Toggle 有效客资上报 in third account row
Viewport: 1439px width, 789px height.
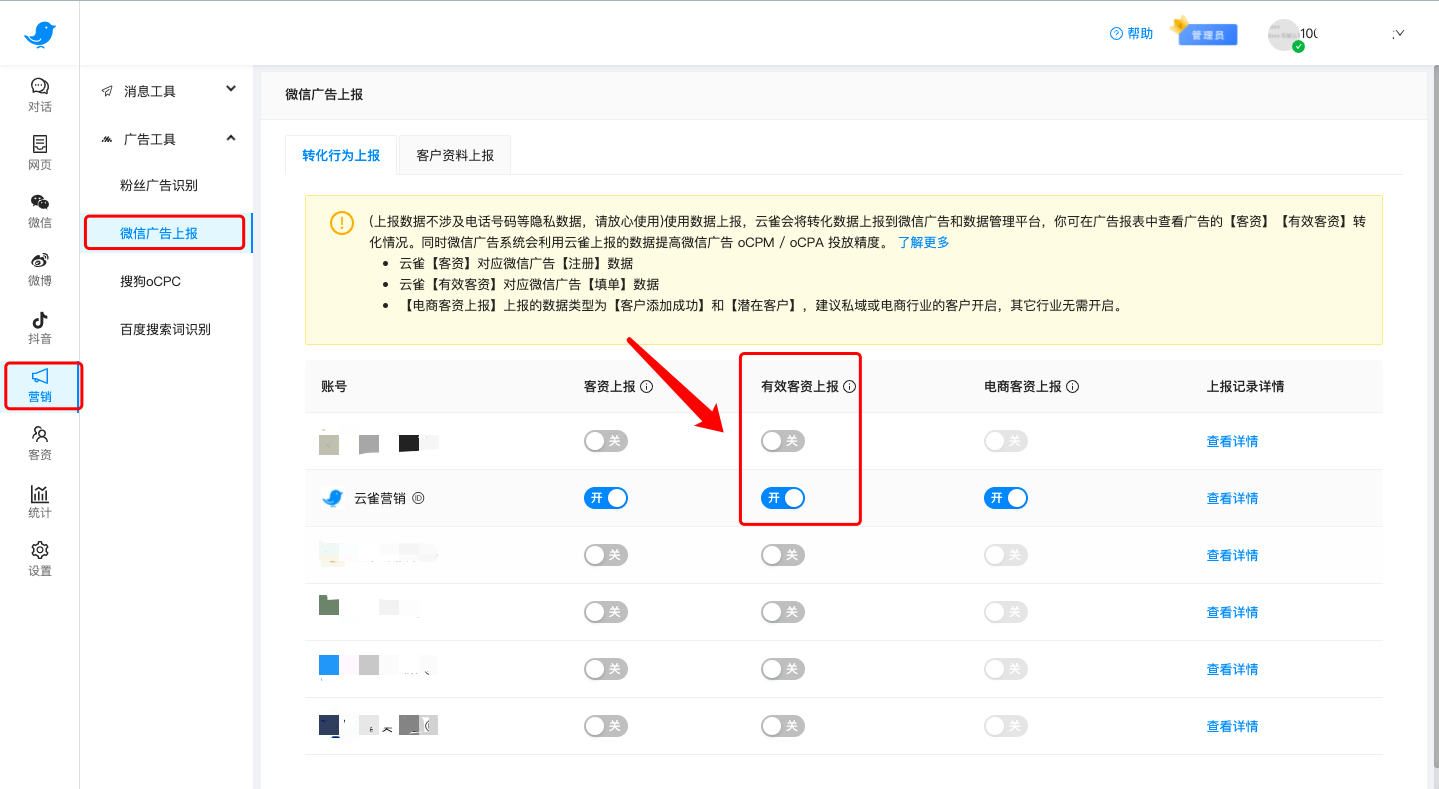[783, 555]
